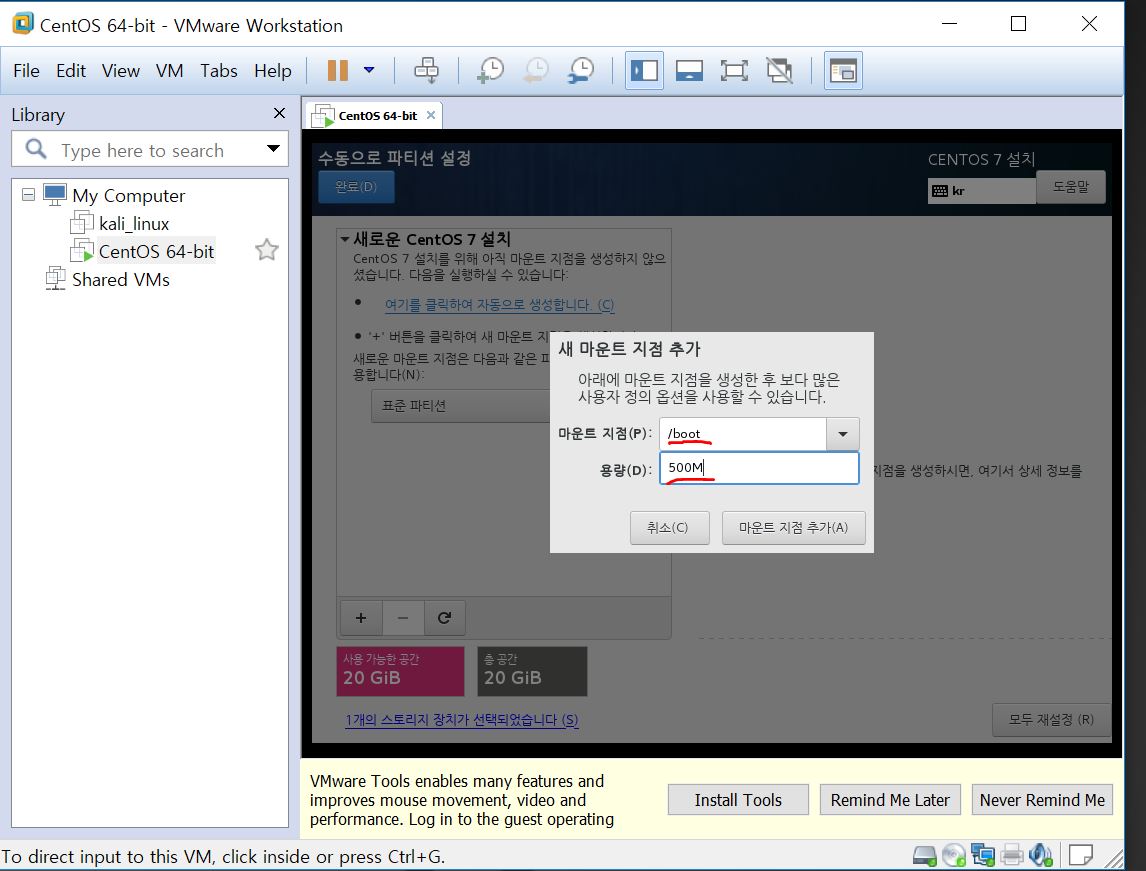Viewport: 1146px width, 871px height.
Task: Click the 취소(C) cancel button
Action: point(669,528)
